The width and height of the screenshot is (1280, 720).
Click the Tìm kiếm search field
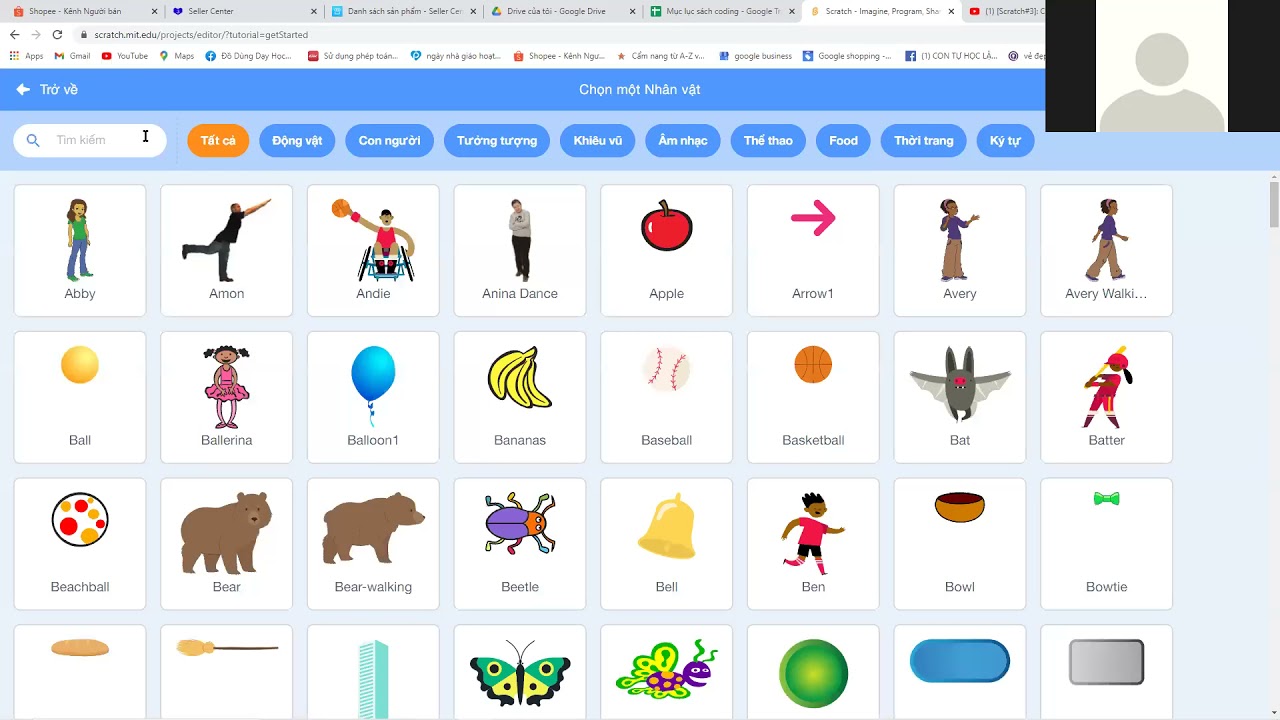click(90, 140)
